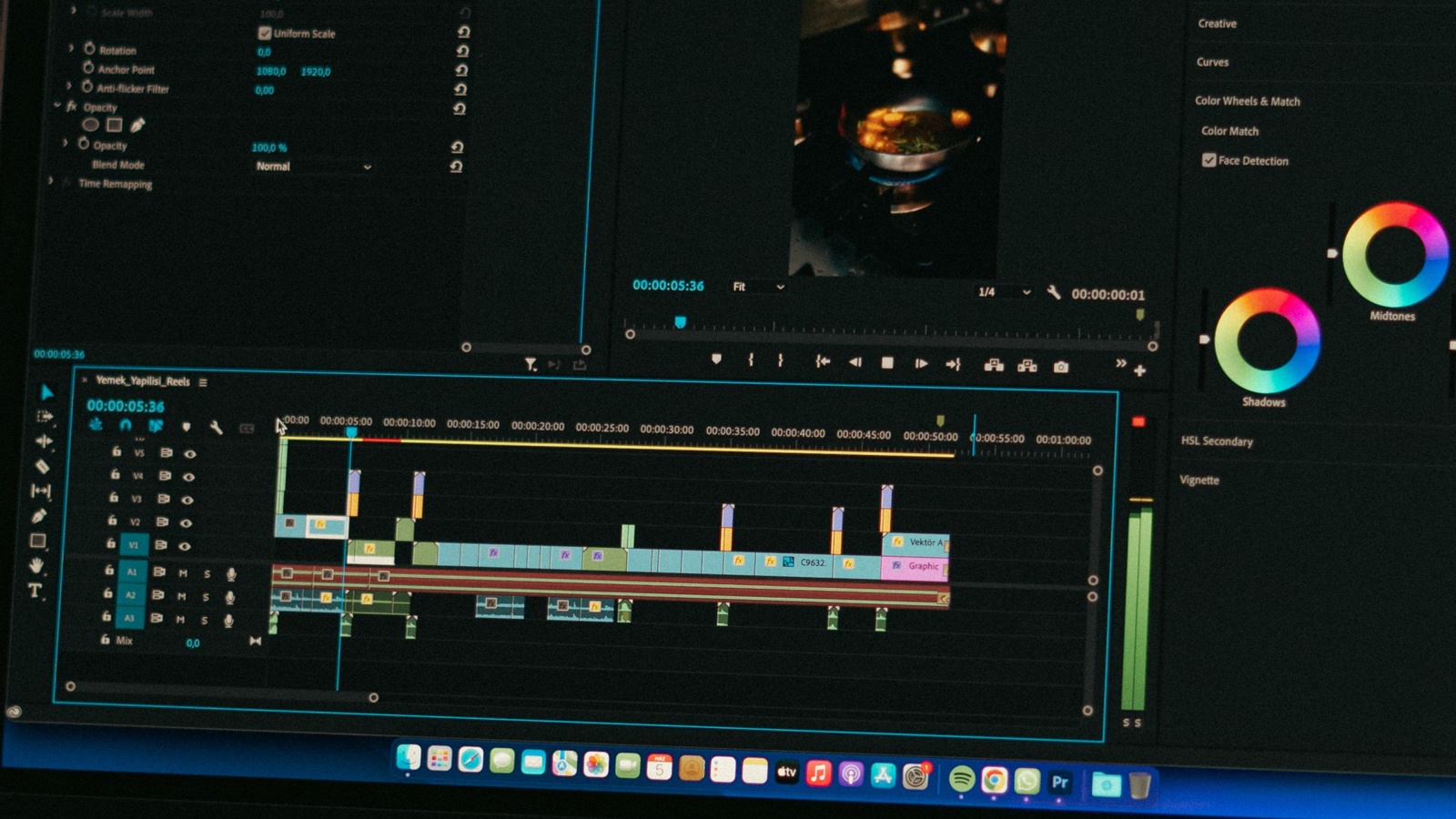The width and height of the screenshot is (1456, 819).
Task: Toggle the Face Detection checkbox
Action: point(1208,160)
